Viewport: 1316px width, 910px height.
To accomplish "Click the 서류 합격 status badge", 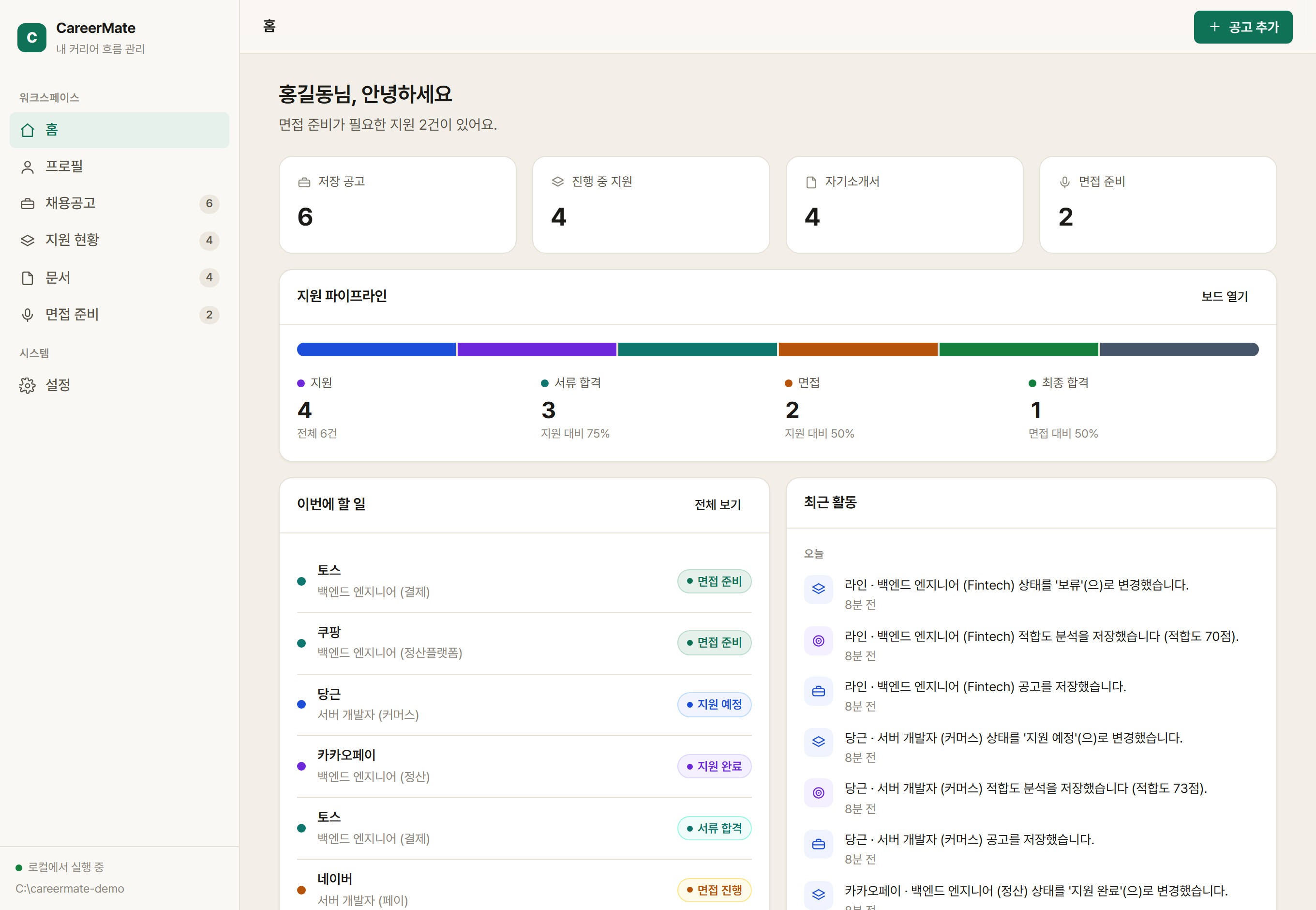I will point(714,829).
